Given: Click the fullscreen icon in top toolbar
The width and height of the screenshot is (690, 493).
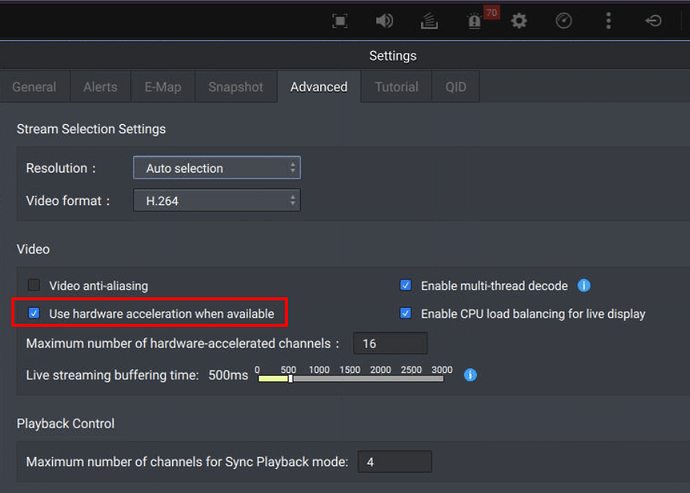Looking at the screenshot, I should pos(340,20).
